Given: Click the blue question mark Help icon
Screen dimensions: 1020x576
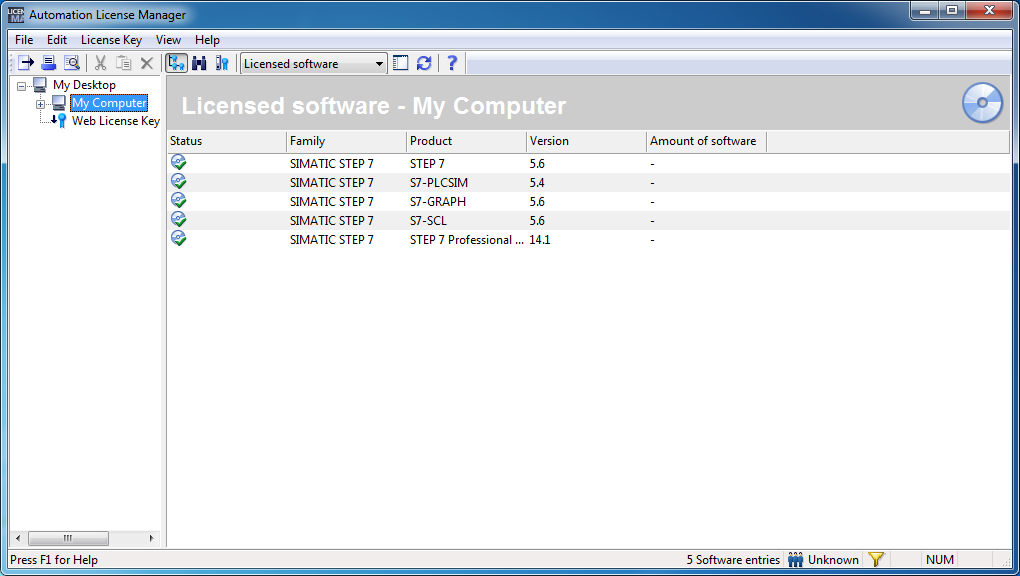Looking at the screenshot, I should (x=452, y=63).
